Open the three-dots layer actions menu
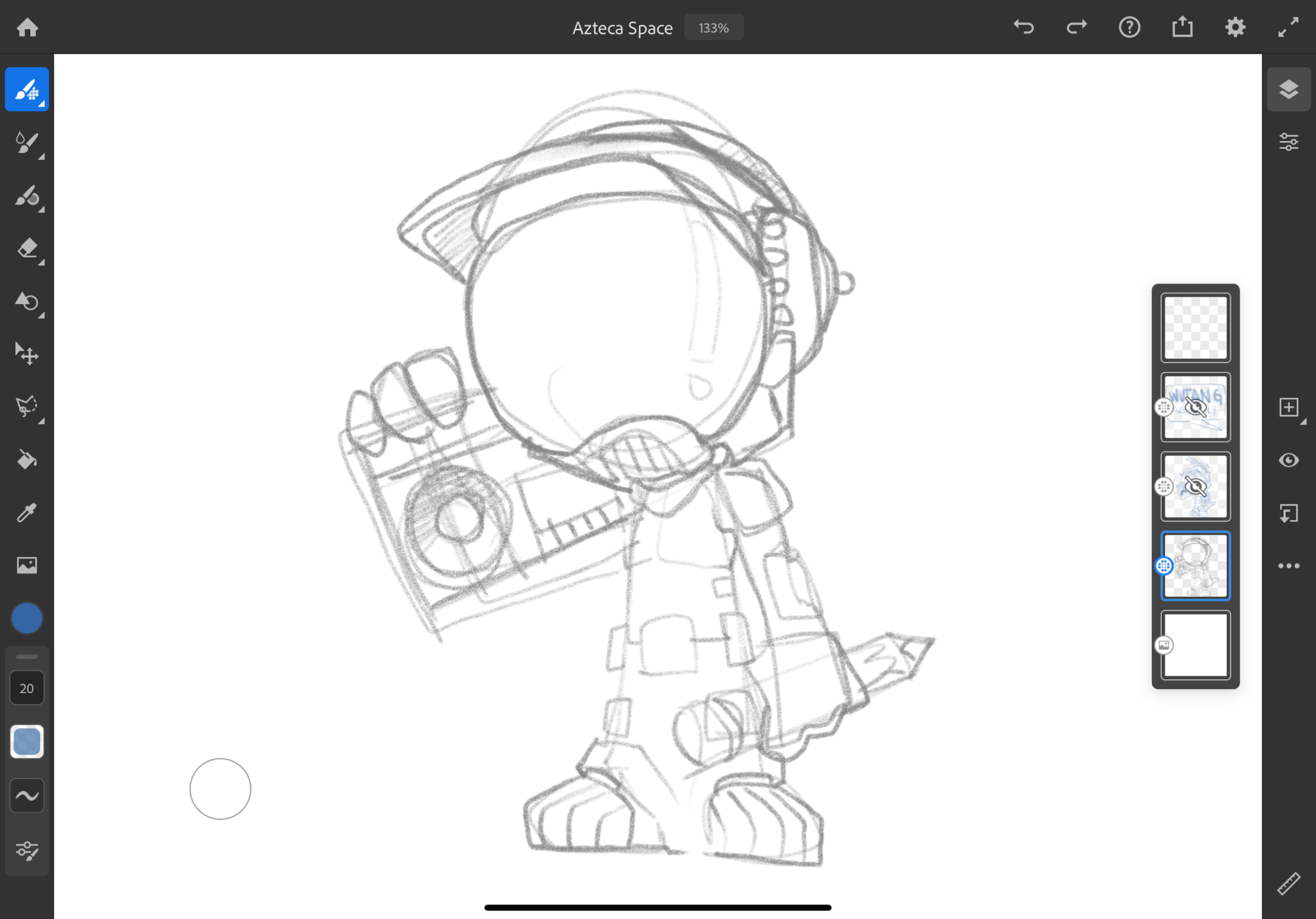Screen dimensions: 1316x919 point(1289,566)
